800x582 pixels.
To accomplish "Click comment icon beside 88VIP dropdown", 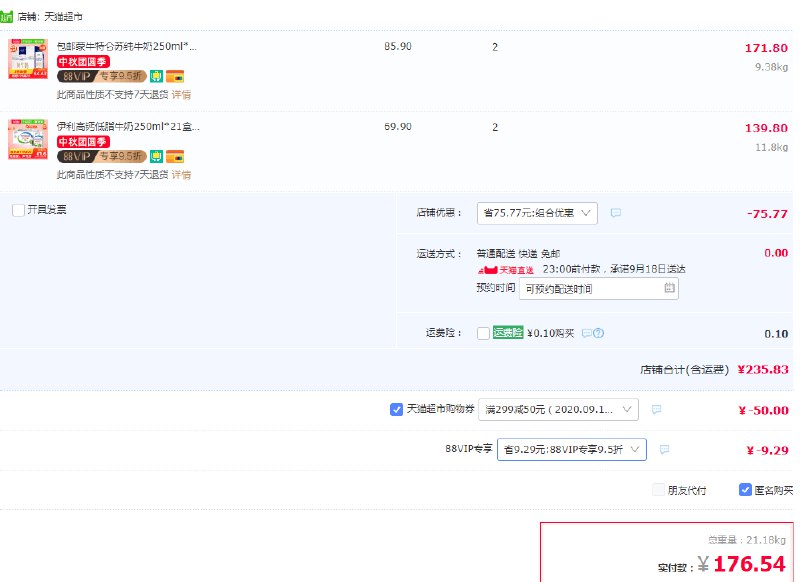I will [664, 449].
